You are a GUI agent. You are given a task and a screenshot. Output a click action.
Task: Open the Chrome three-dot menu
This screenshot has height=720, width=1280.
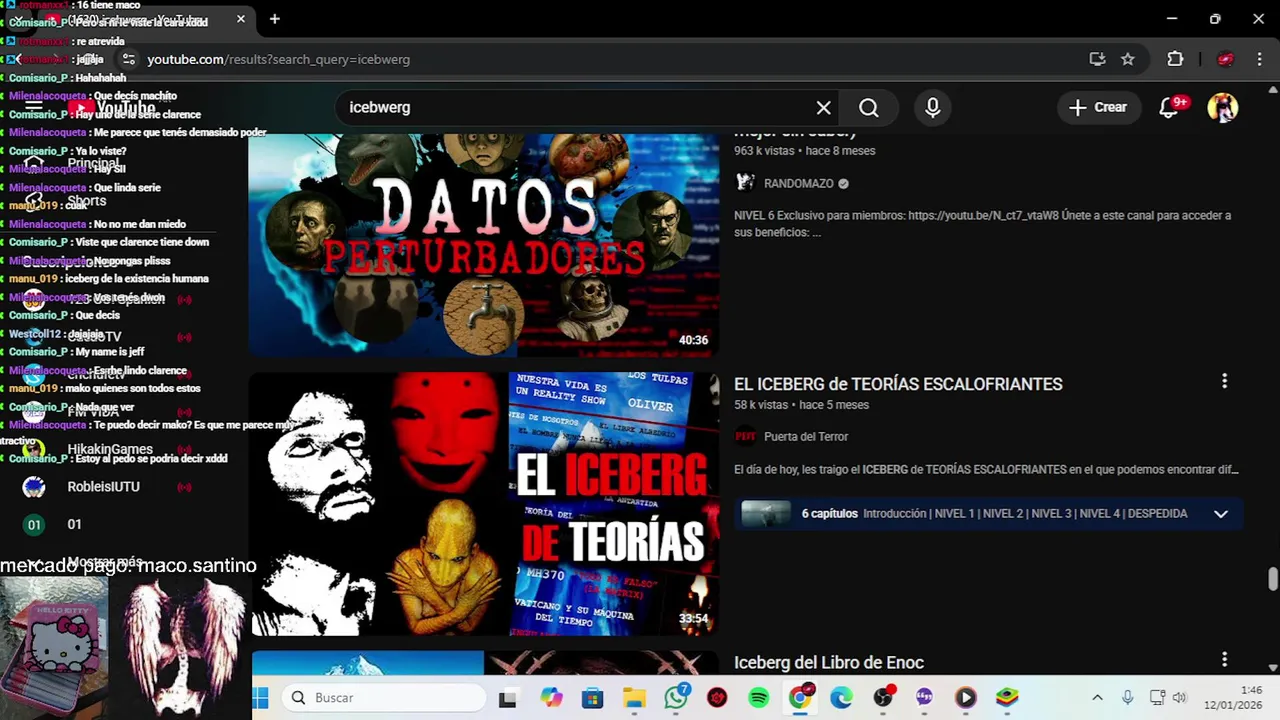tap(1259, 59)
